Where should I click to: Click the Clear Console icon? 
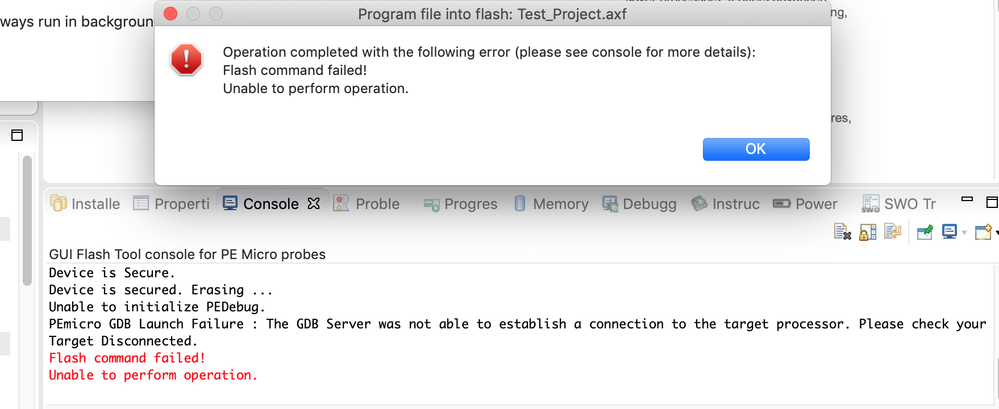[x=842, y=232]
